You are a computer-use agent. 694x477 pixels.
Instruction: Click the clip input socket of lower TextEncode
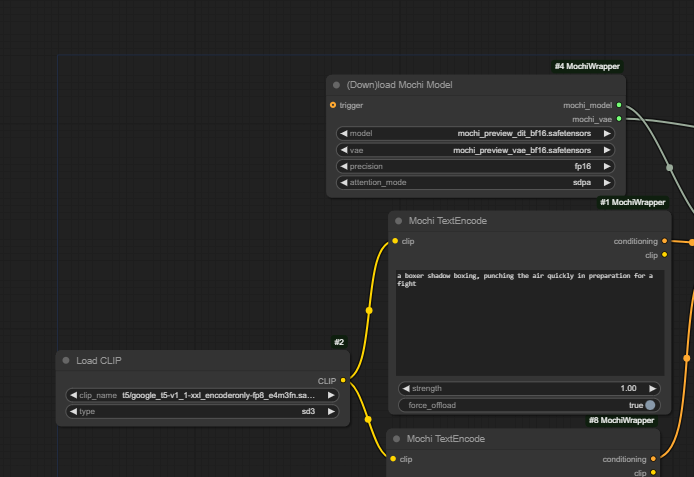click(393, 459)
